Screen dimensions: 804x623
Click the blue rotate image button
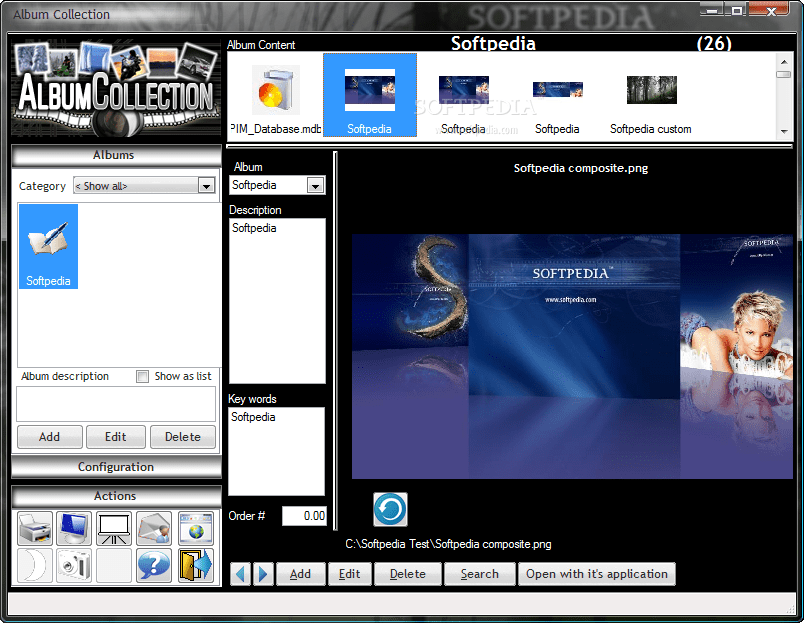(390, 510)
